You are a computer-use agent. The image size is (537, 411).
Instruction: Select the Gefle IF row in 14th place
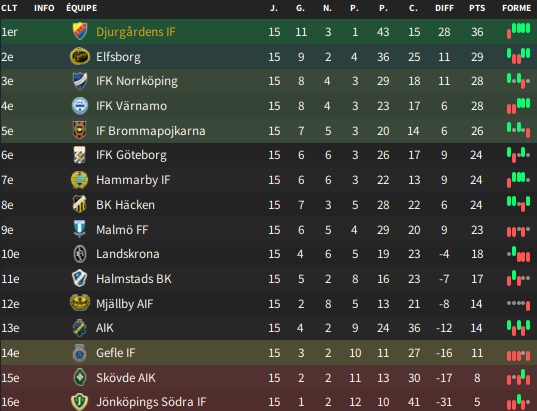point(268,353)
